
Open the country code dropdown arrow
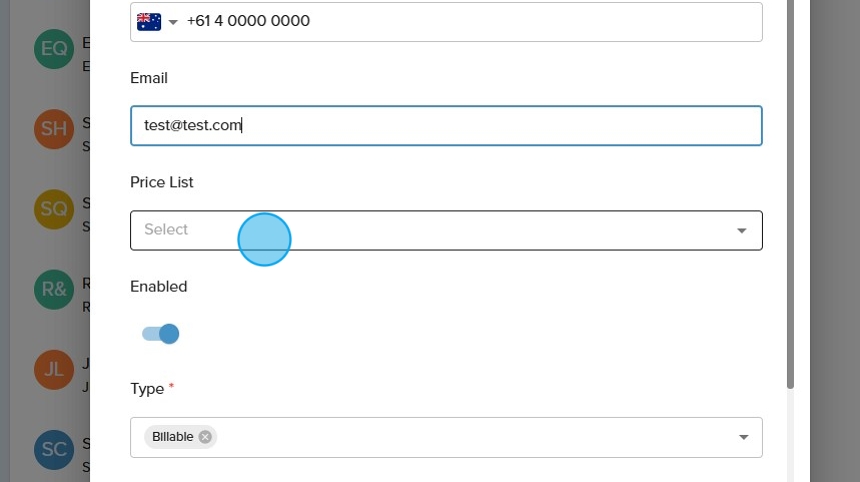(x=173, y=22)
